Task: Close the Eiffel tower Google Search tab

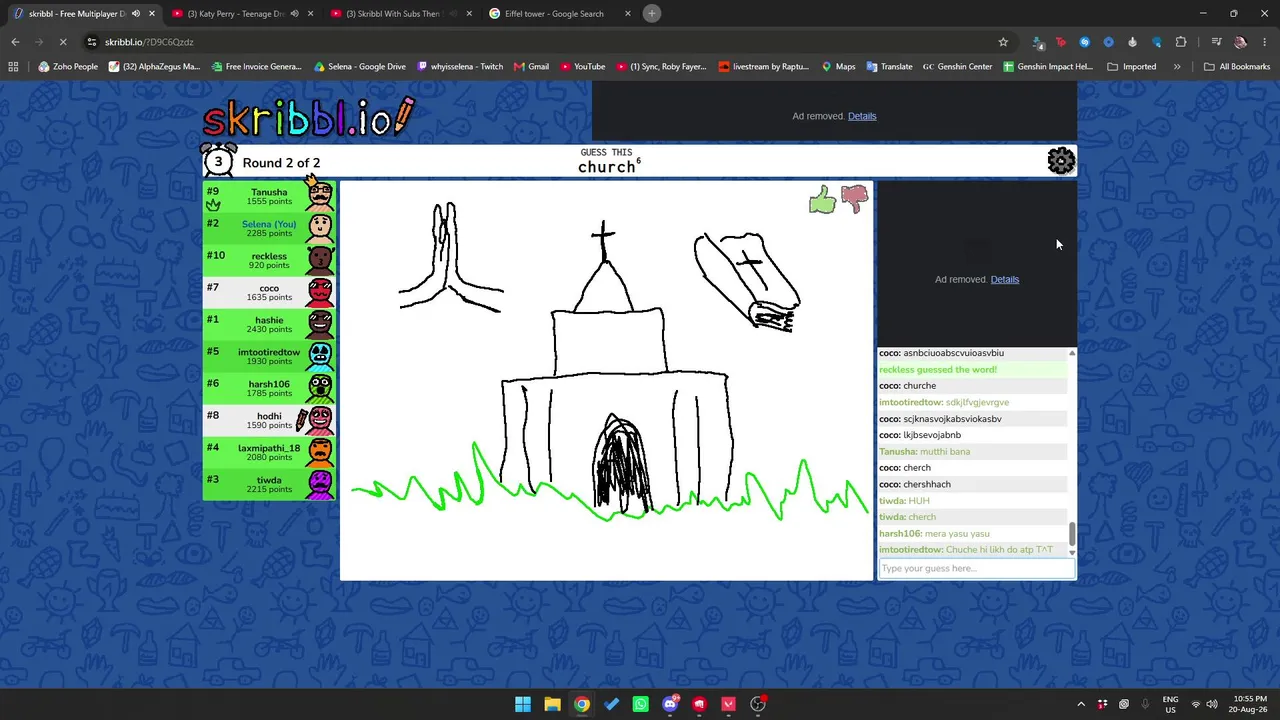Action: point(628,14)
